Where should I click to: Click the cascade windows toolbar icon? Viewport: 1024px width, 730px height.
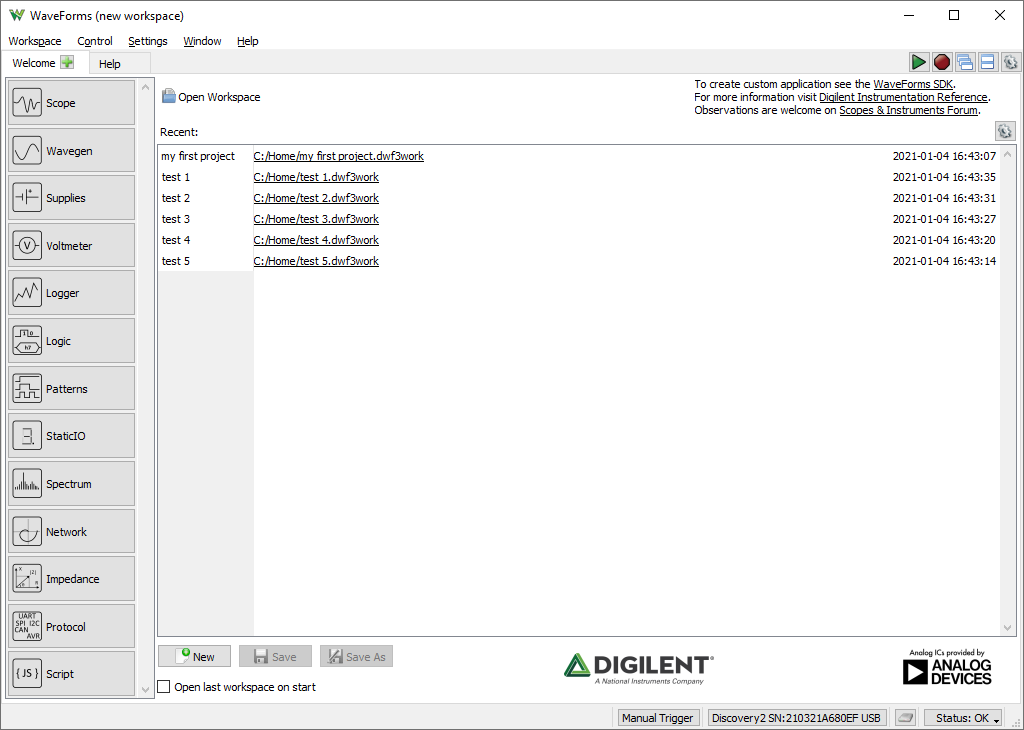pos(965,62)
